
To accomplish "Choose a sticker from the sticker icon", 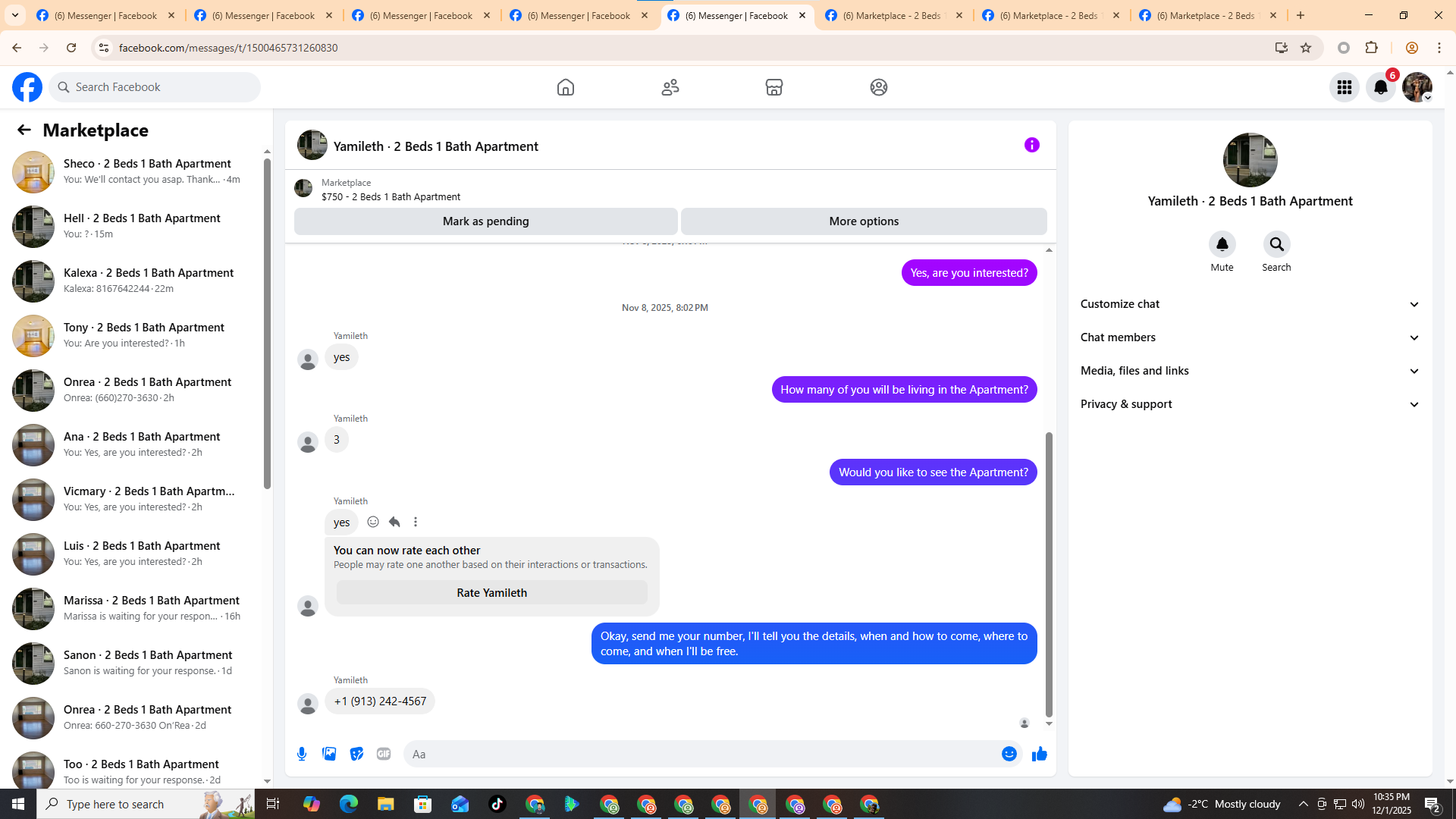I will (x=356, y=754).
